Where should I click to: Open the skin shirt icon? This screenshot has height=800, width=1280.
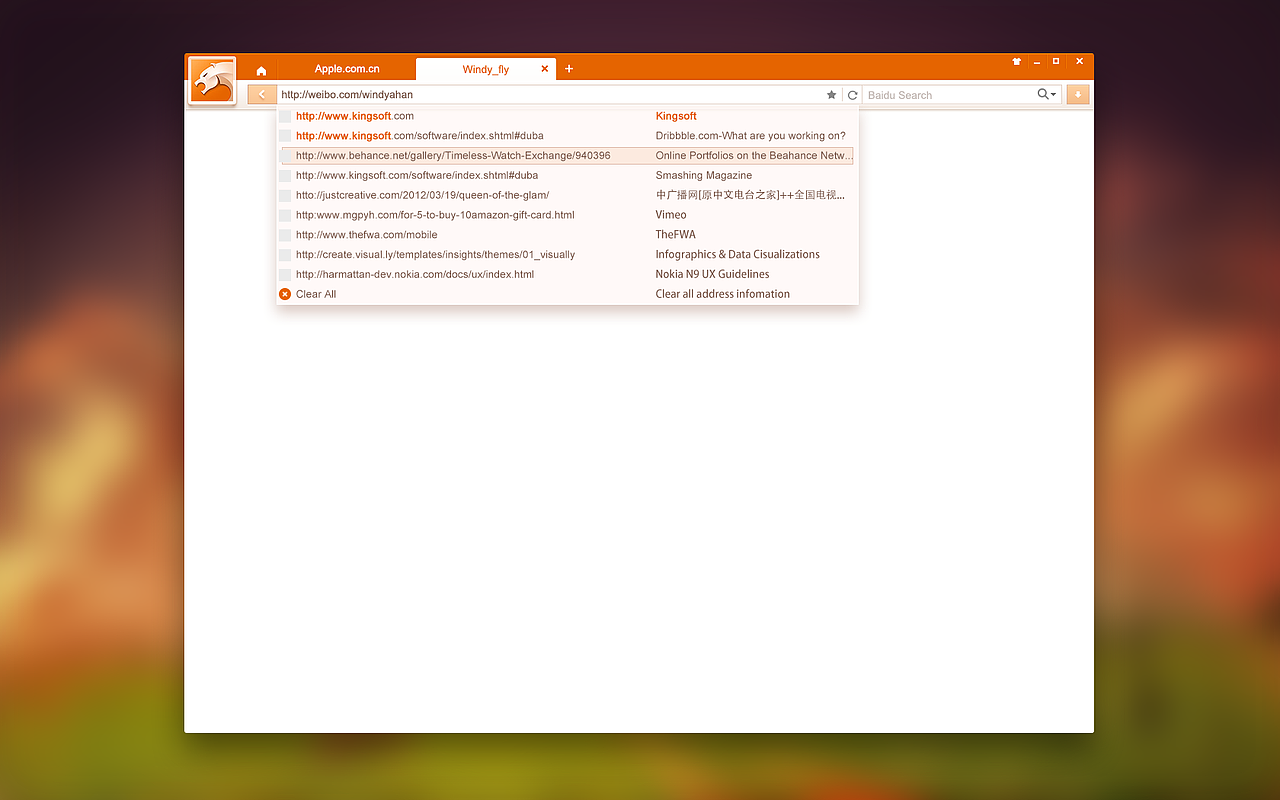click(1017, 62)
